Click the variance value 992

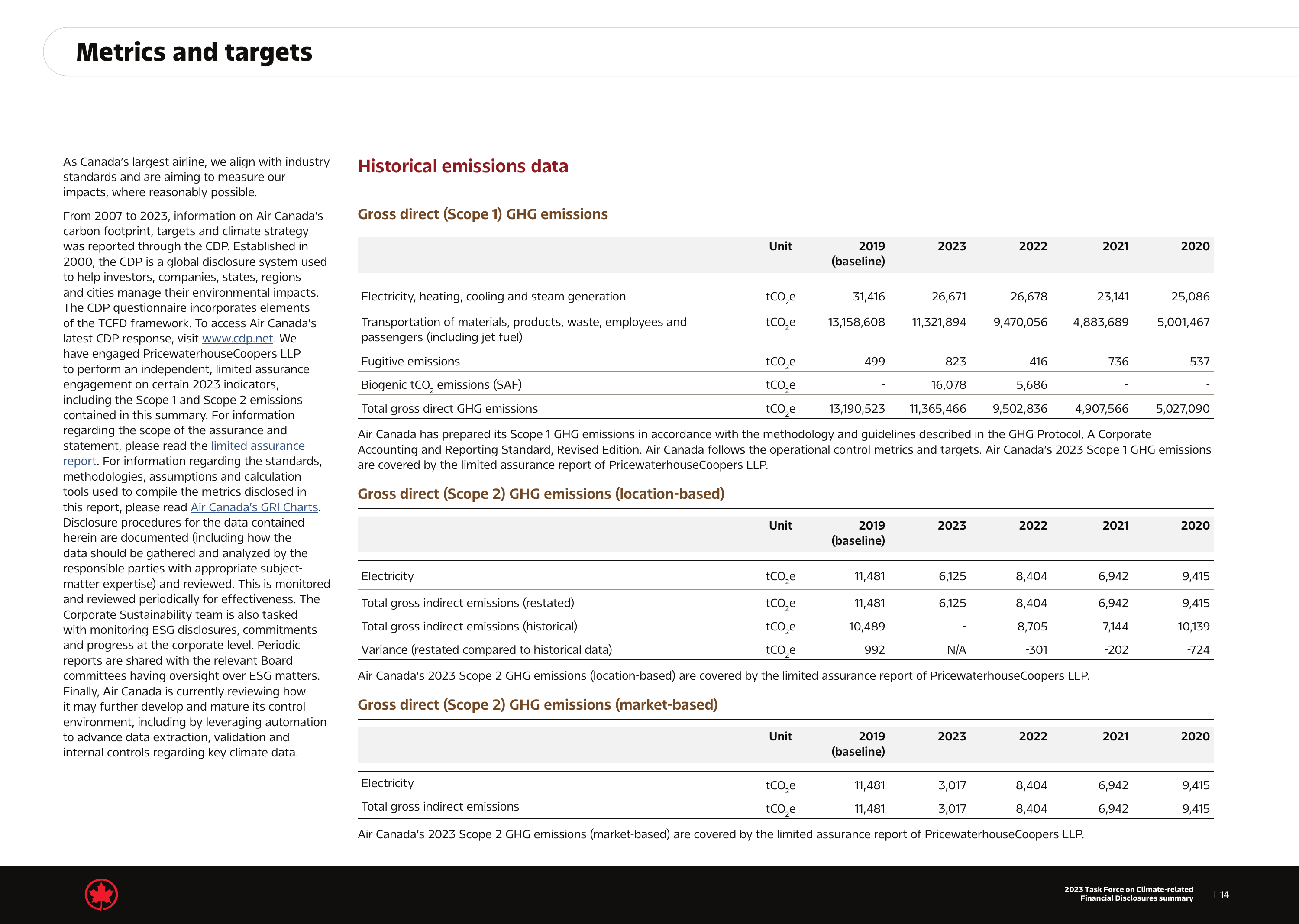click(x=875, y=650)
